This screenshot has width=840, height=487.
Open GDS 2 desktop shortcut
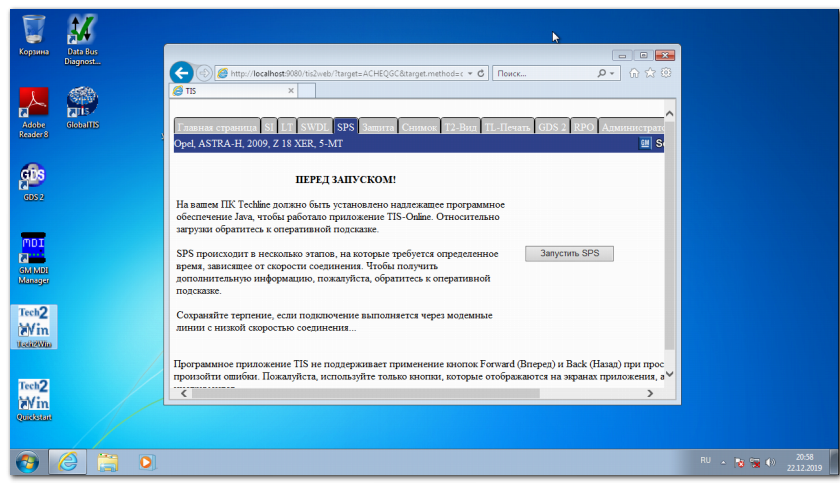pyautogui.click(x=33, y=182)
